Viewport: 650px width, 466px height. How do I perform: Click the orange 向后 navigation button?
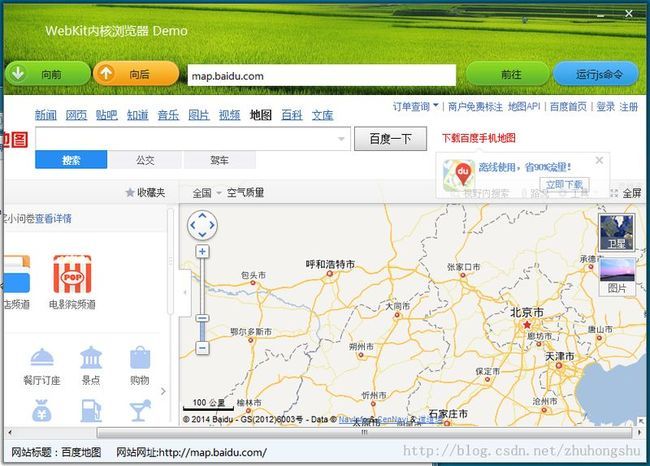[136, 74]
